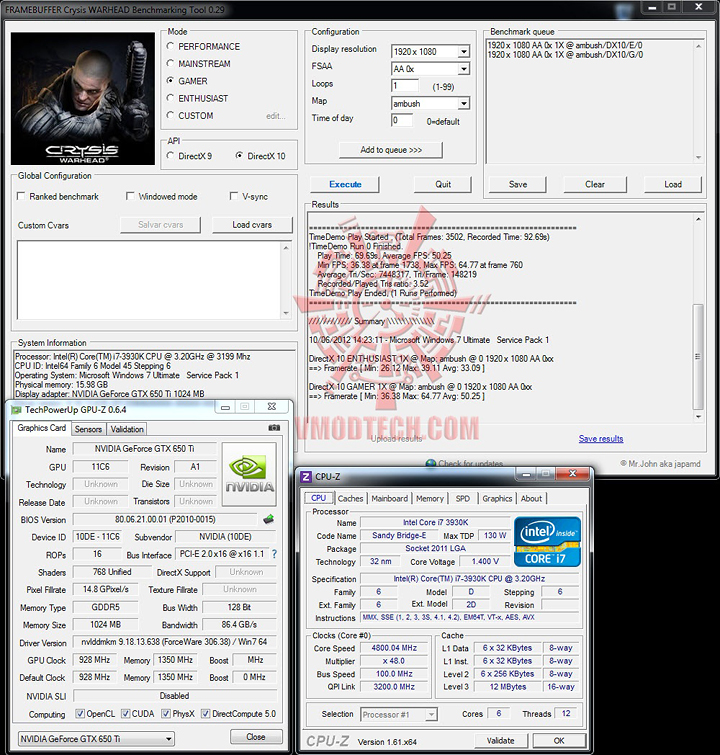
Task: Click the Intel Core i7 logo in CPU-Z
Action: (x=547, y=541)
